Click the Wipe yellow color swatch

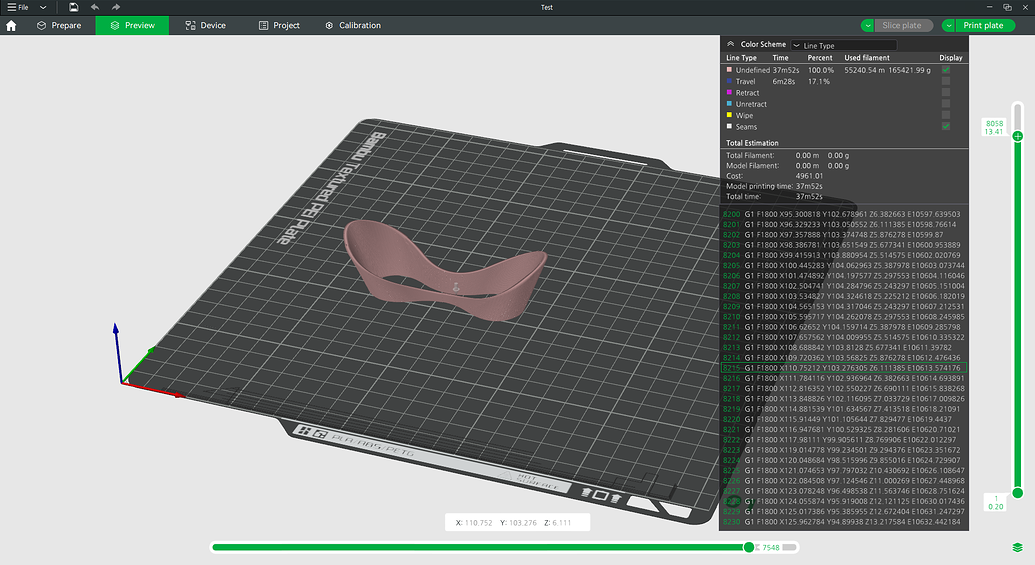[x=729, y=115]
